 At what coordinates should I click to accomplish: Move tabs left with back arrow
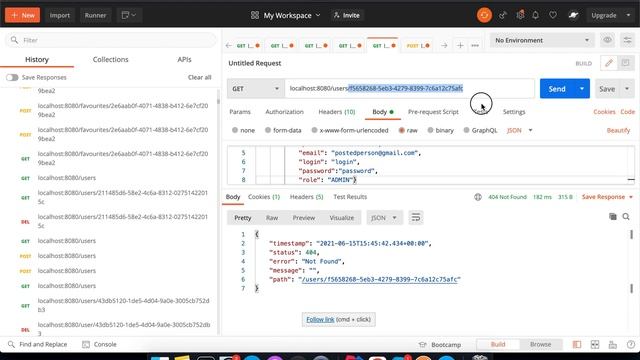(x=229, y=46)
